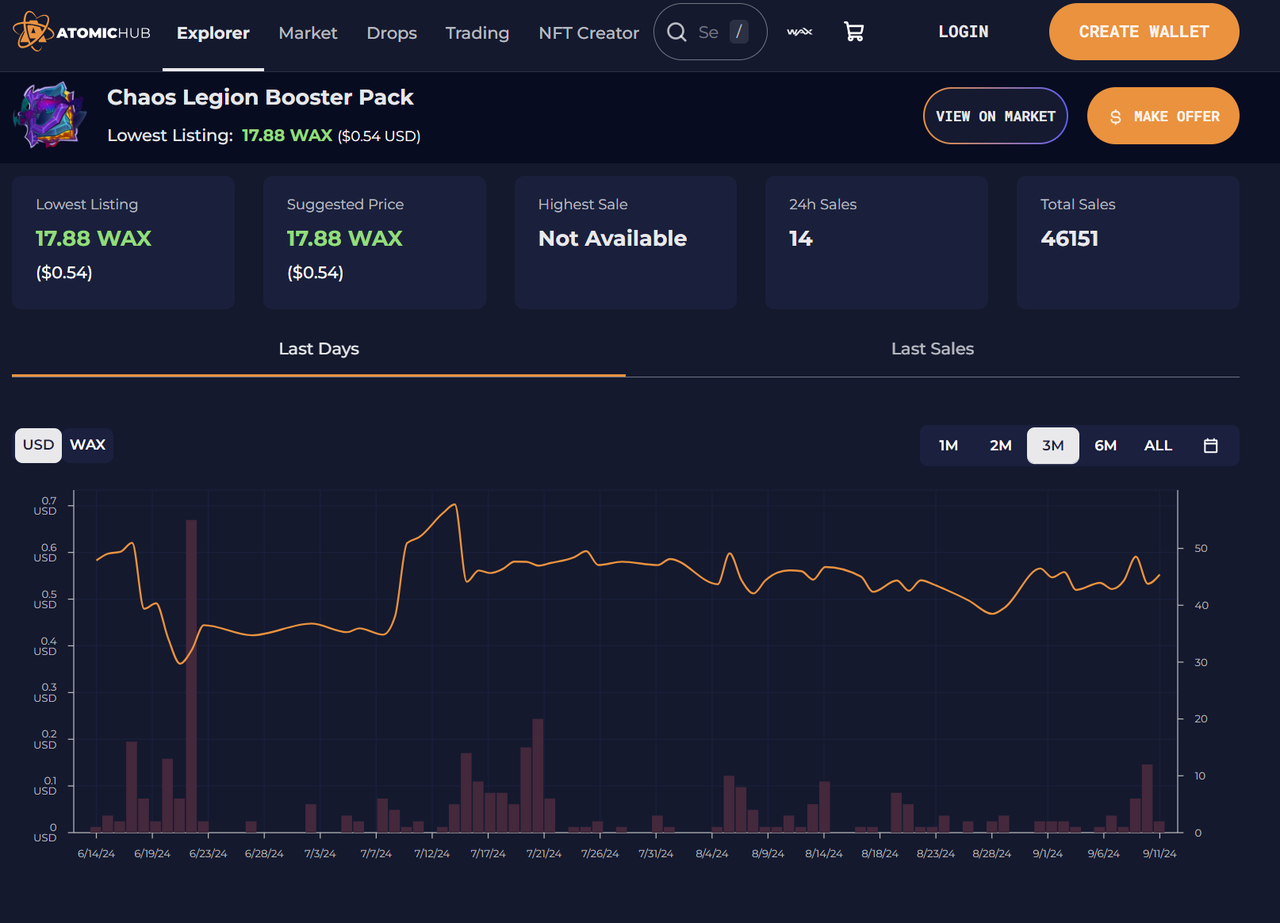Select the 6M time range
The image size is (1280, 923).
[1105, 446]
